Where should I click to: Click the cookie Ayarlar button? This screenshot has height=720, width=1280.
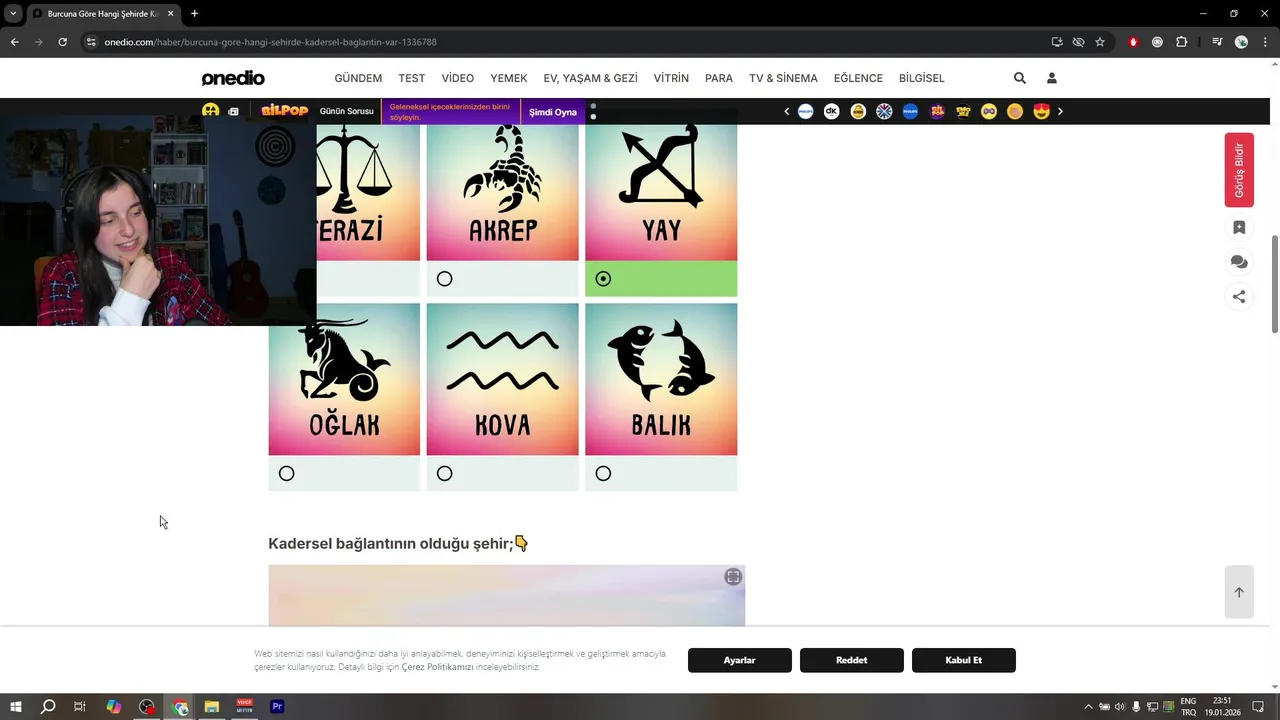[740, 660]
